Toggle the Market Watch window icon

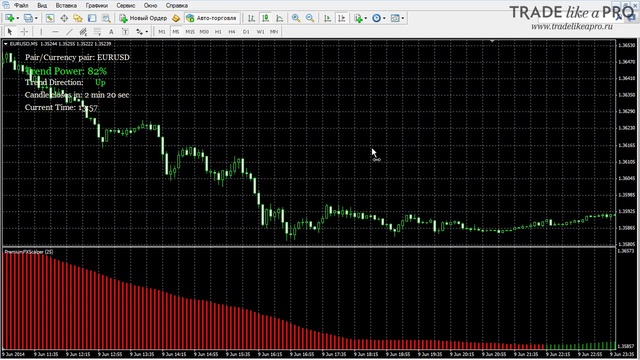(50, 18)
